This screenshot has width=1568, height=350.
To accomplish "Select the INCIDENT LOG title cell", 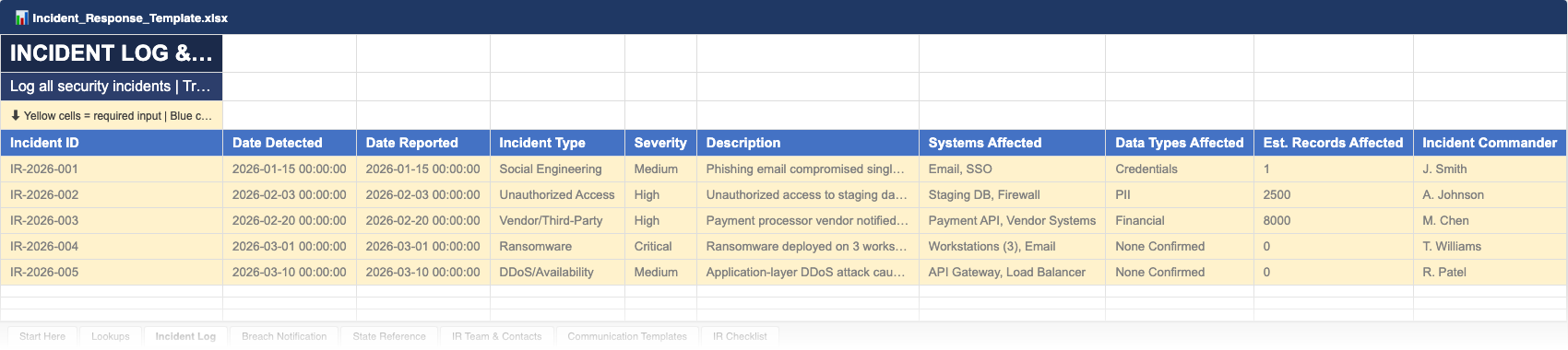I will 112,53.
